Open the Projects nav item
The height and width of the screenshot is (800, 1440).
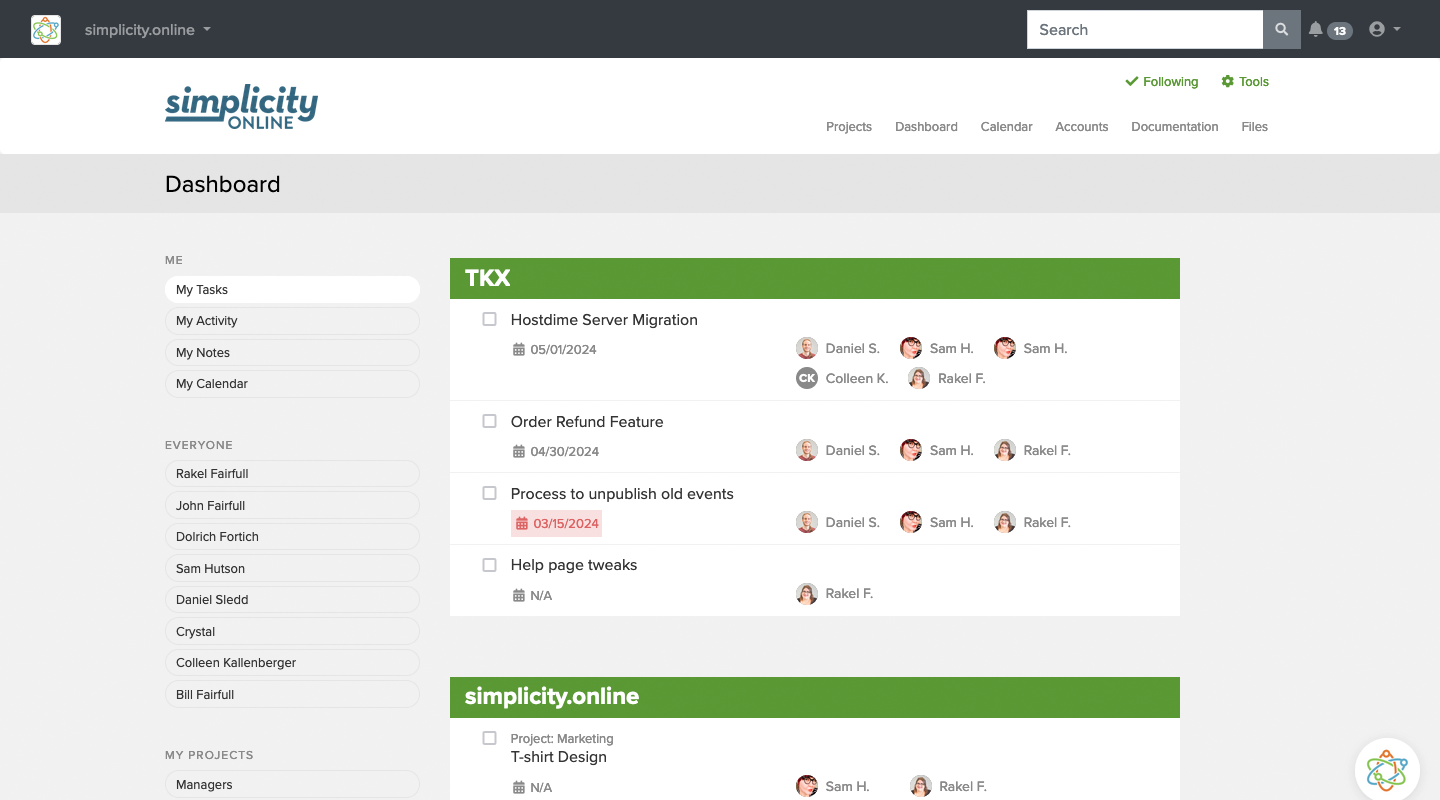849,127
